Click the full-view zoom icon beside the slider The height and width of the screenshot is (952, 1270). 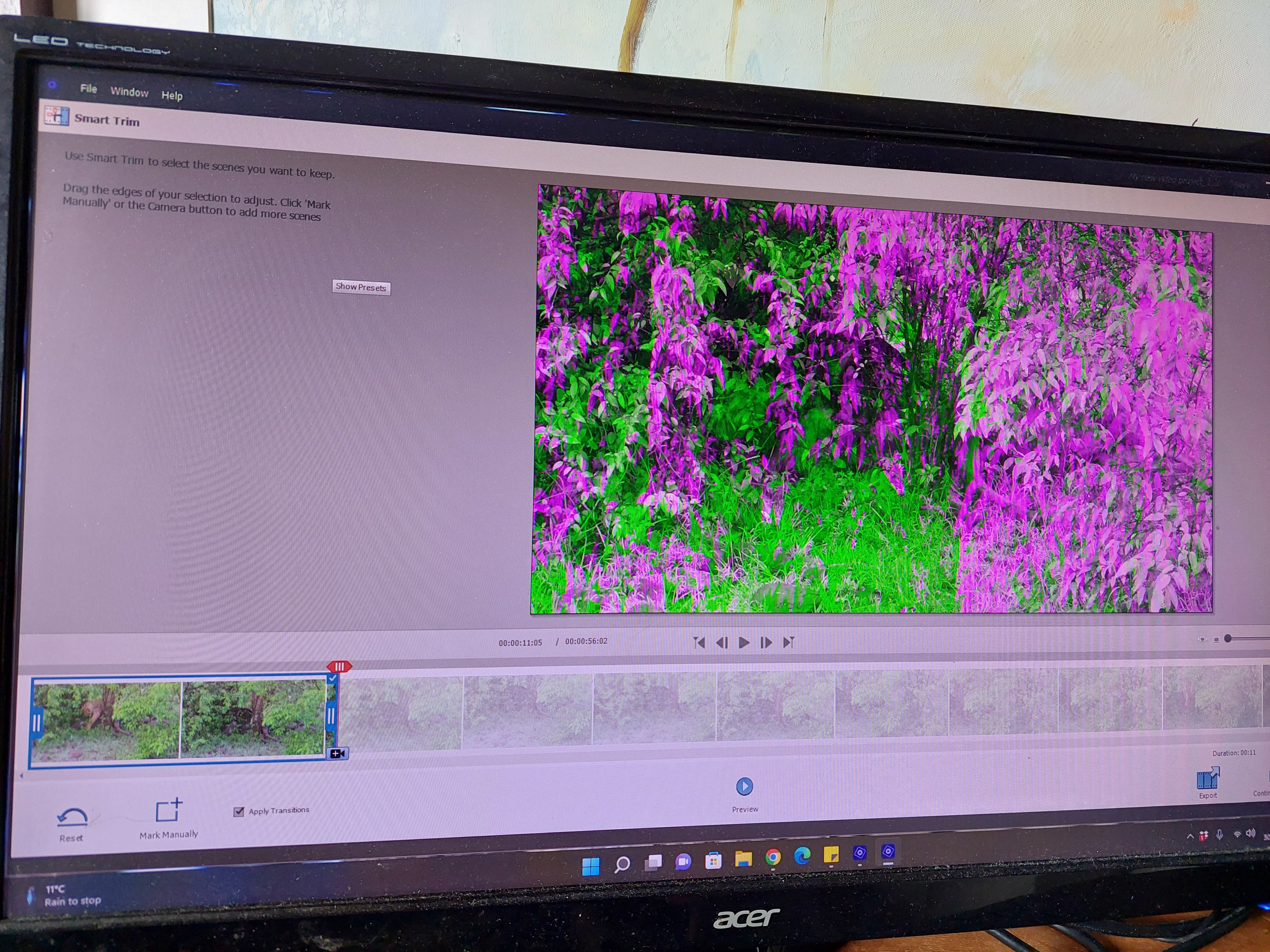[1216, 639]
